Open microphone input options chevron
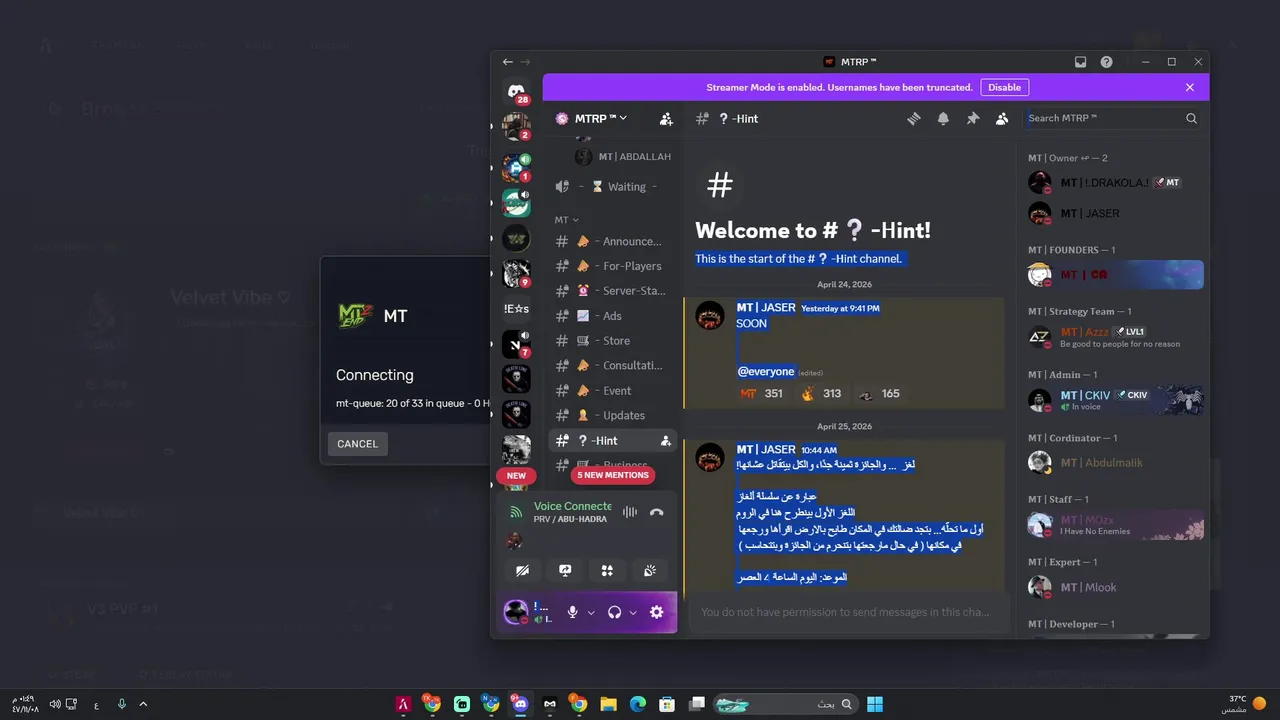The width and height of the screenshot is (1280, 720). pyautogui.click(x=591, y=613)
